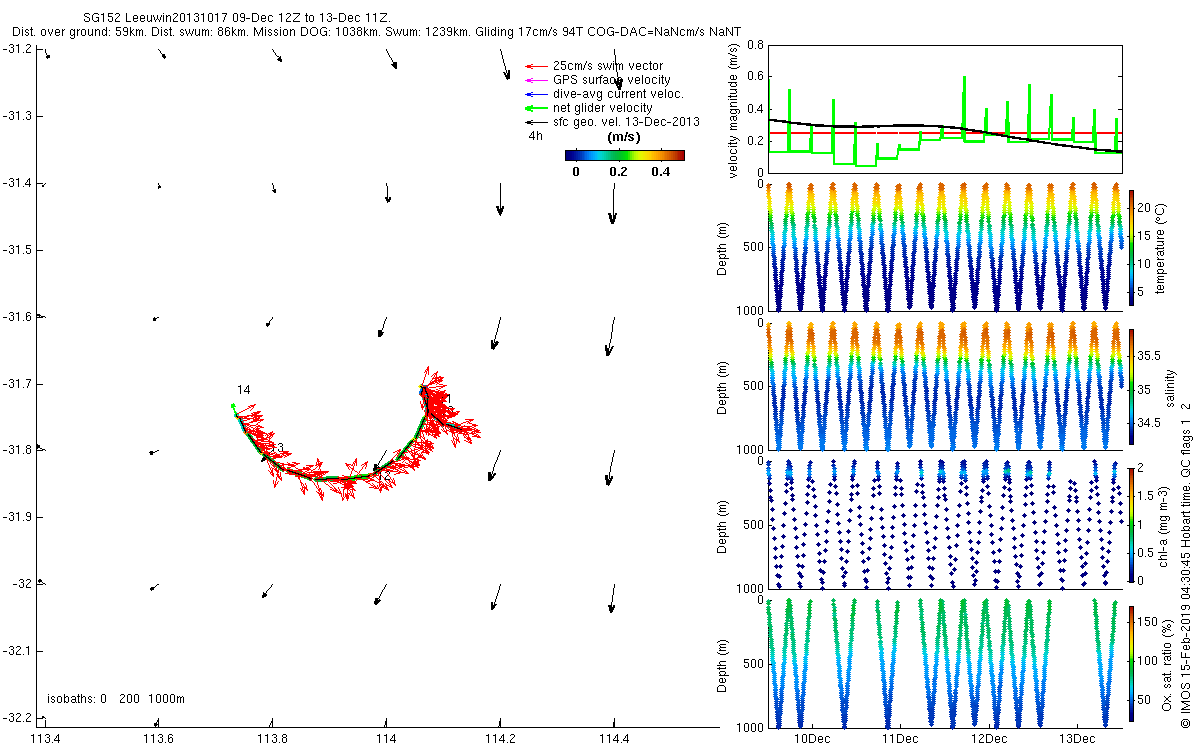Click the '10Dec' date tick label
This screenshot has width=1200, height=750.
point(811,740)
